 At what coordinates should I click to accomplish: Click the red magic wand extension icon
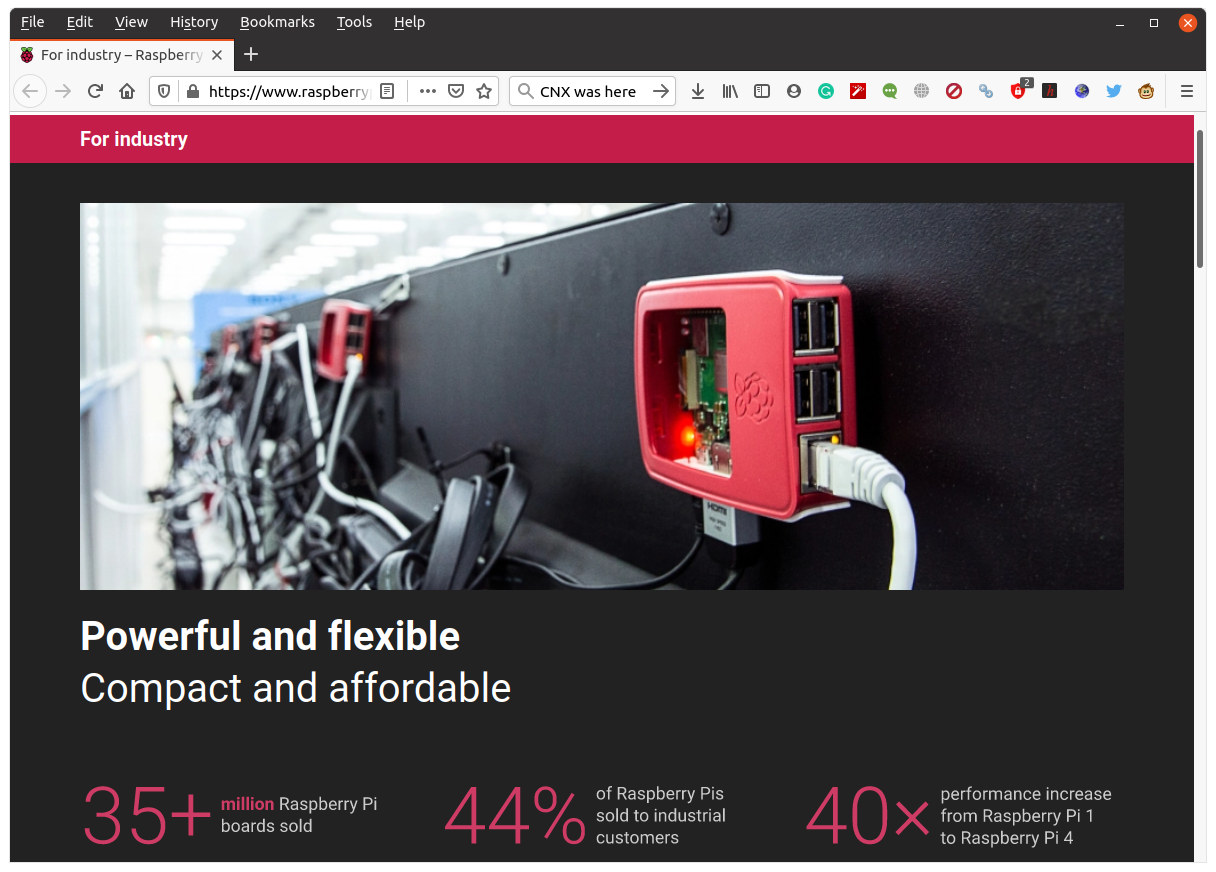pyautogui.click(x=858, y=91)
